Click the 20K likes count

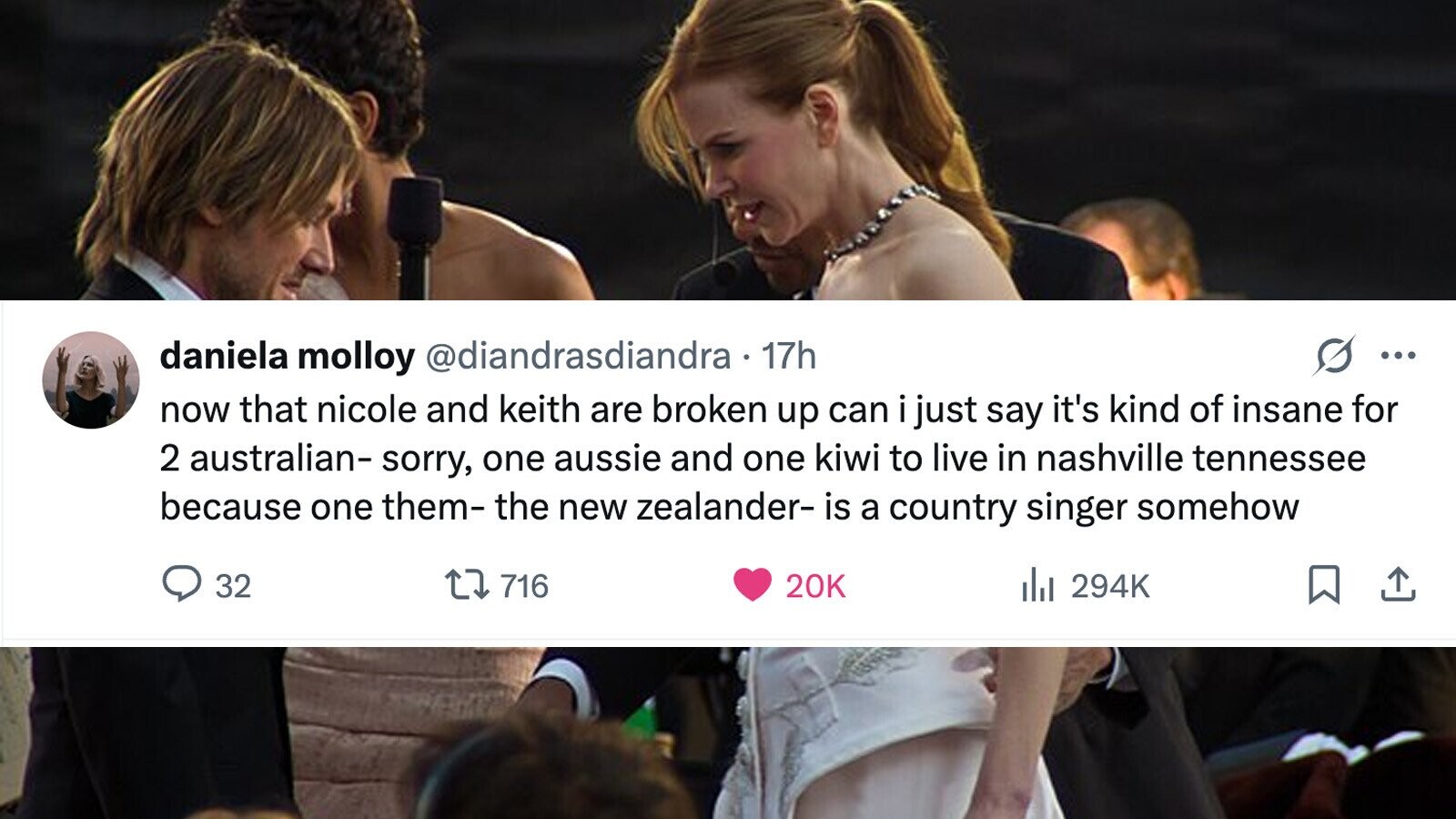[815, 586]
